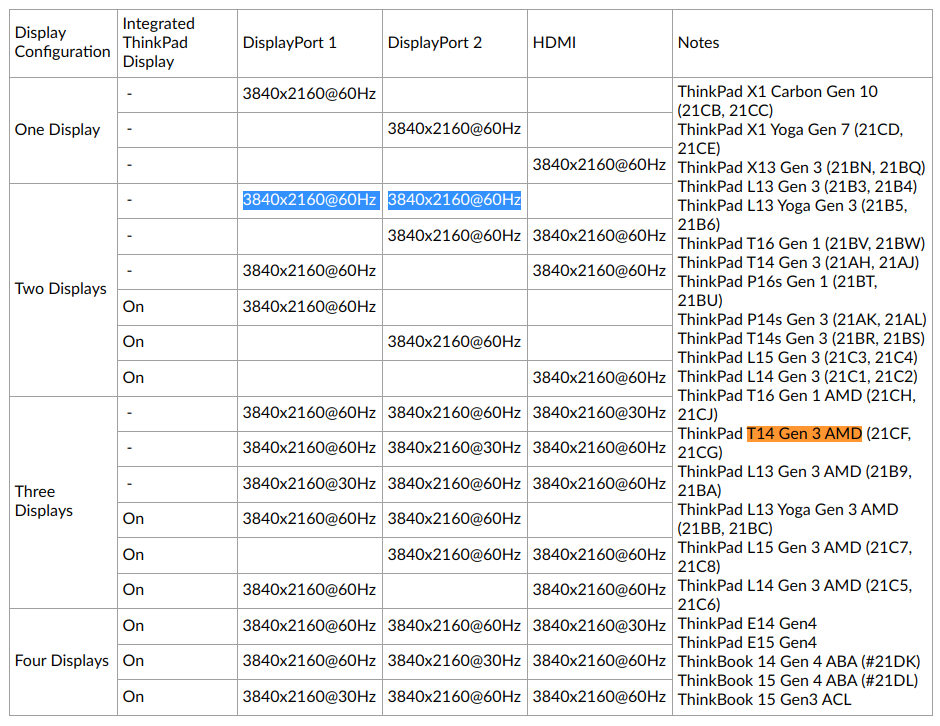Image resolution: width=940 pixels, height=726 pixels.
Task: Click Three Displays' HDMI 3840x2160@30Hz cell
Action: pos(599,413)
